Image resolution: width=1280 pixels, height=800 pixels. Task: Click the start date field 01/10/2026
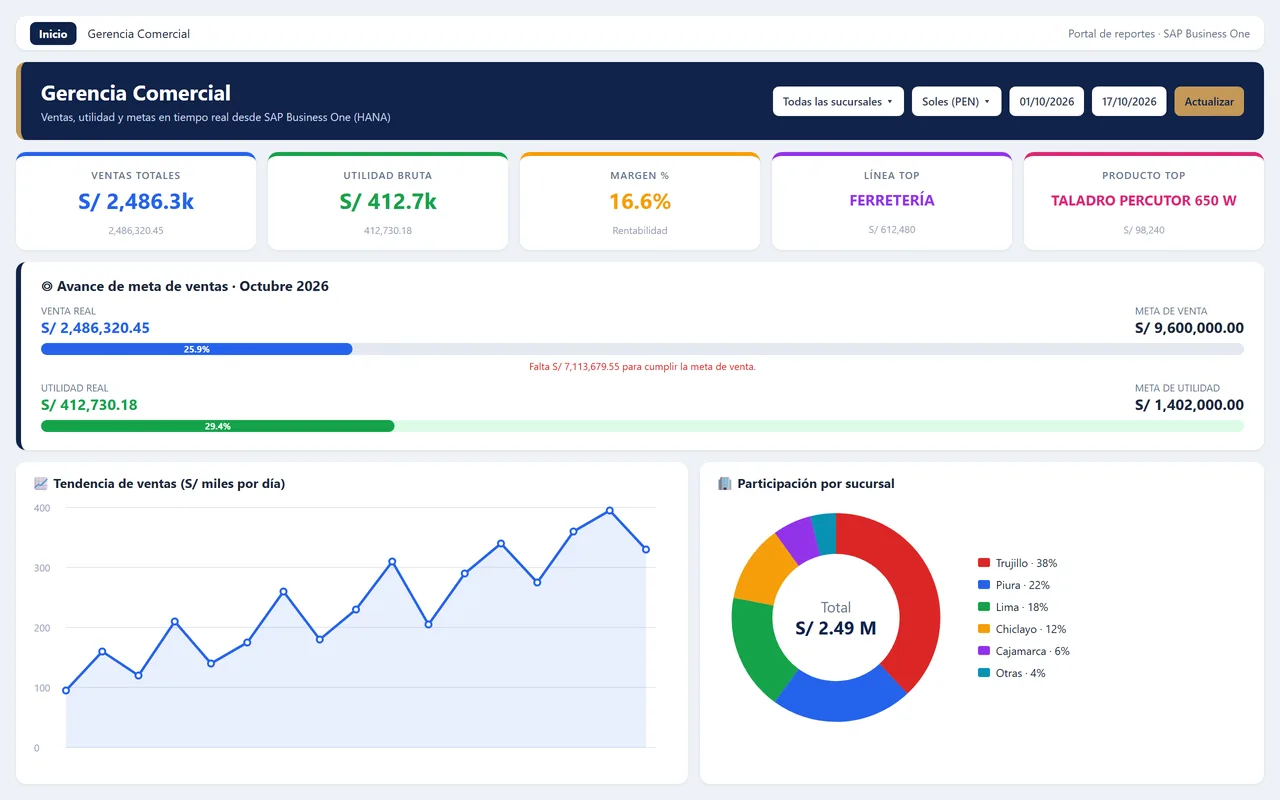tap(1046, 101)
